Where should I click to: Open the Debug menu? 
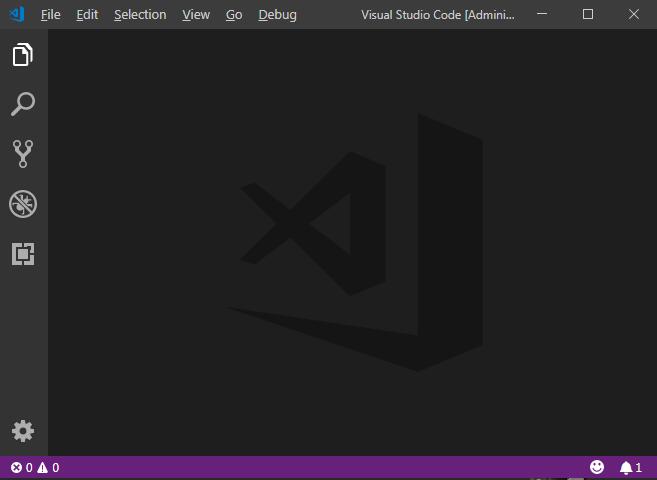pos(277,15)
